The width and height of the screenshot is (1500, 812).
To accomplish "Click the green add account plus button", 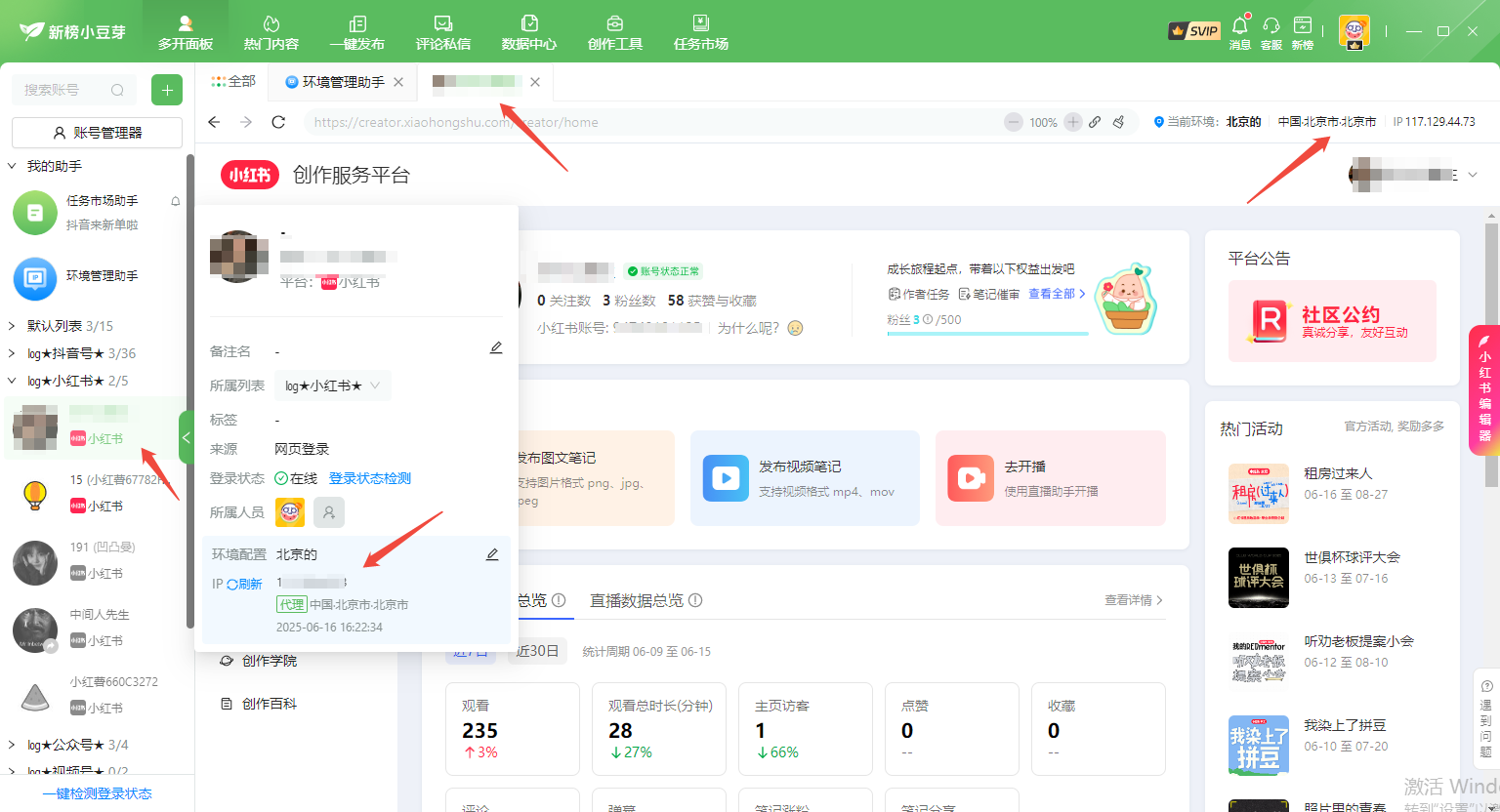I will point(167,90).
